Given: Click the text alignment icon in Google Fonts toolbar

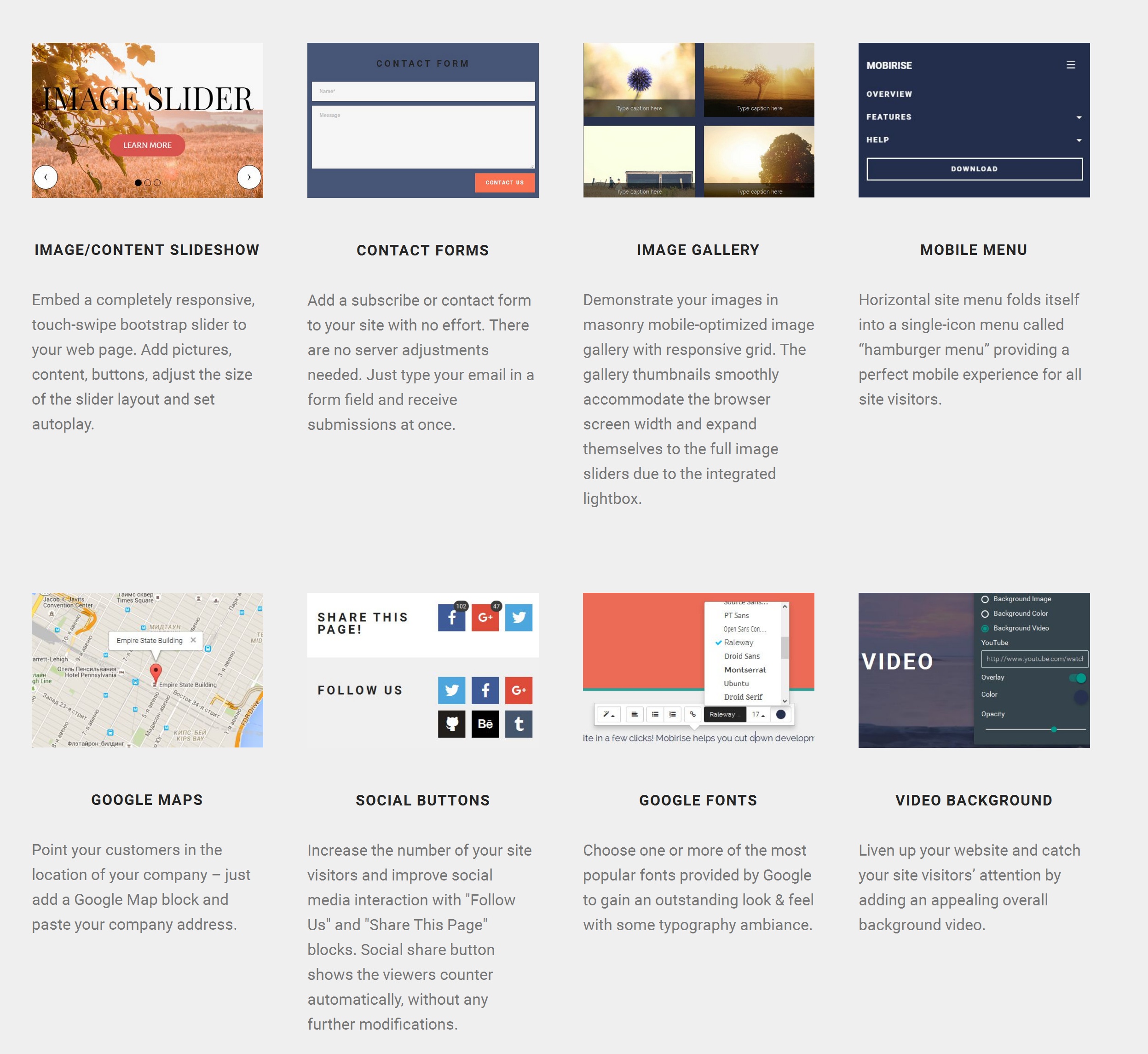Looking at the screenshot, I should click(633, 714).
